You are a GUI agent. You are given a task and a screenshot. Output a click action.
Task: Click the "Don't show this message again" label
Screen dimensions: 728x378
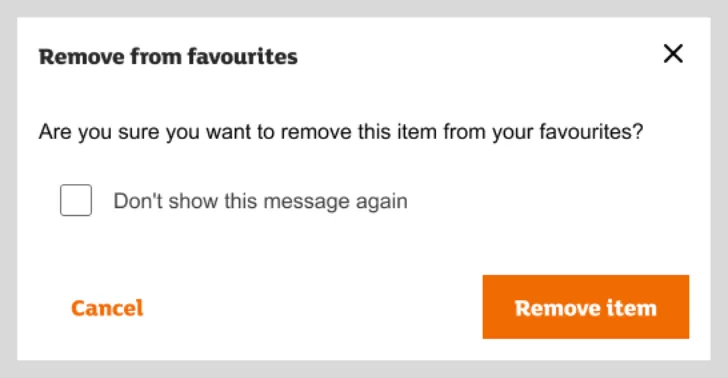(260, 201)
